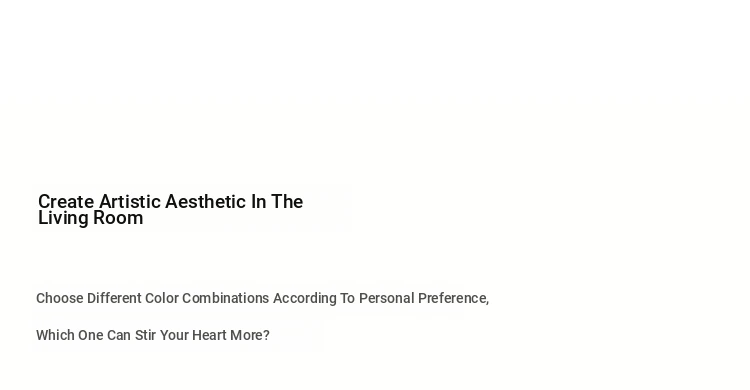Click the word "More?" ending the question
Image resolution: width=750 pixels, height=390 pixels.
(x=250, y=335)
